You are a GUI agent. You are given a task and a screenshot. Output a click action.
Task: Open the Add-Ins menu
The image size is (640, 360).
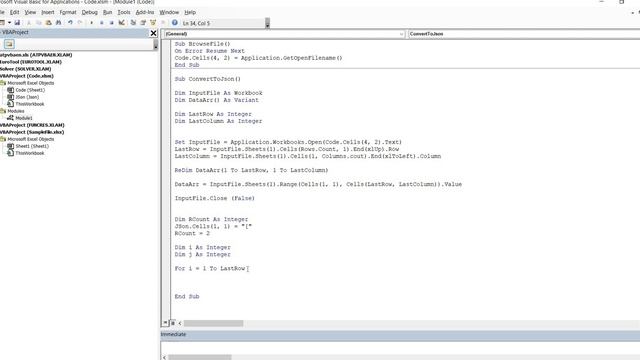click(145, 12)
